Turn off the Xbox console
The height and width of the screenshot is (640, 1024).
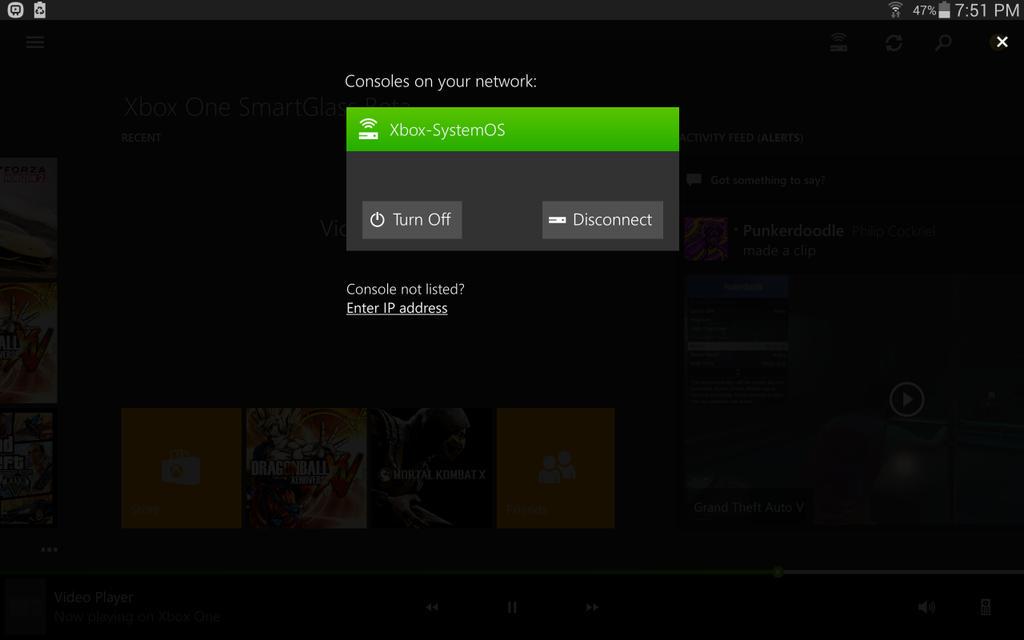(412, 219)
